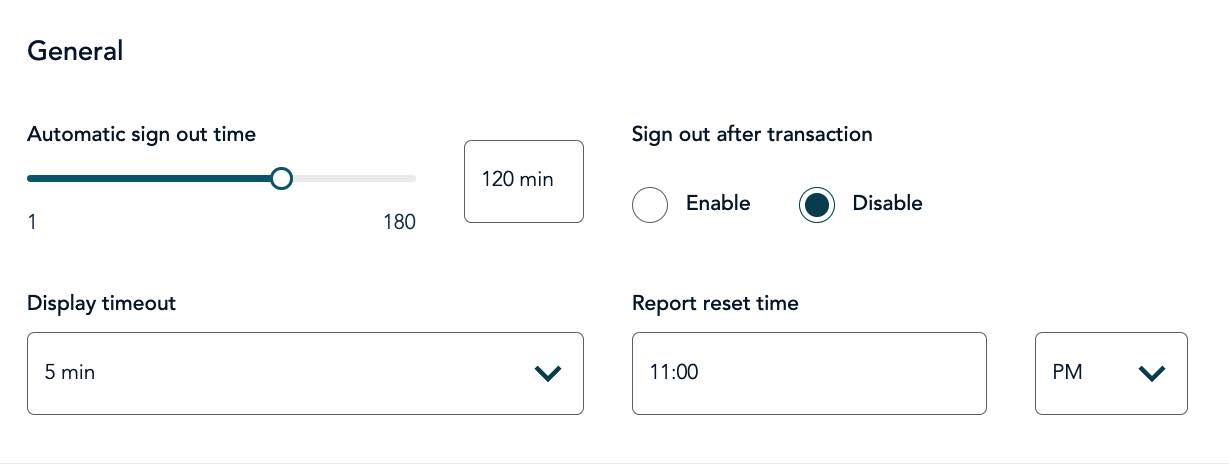Click the Automatic sign out time label
The height and width of the screenshot is (474, 1229).
(x=141, y=134)
